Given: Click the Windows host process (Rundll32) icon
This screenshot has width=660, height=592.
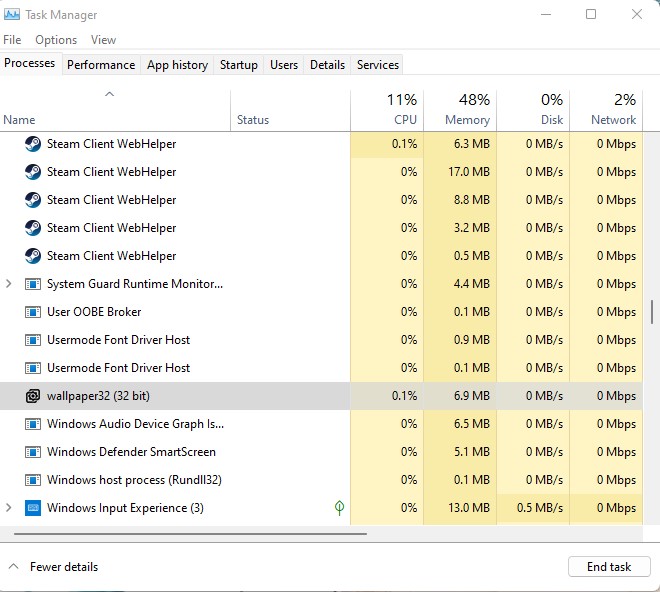Looking at the screenshot, I should pyautogui.click(x=32, y=480).
